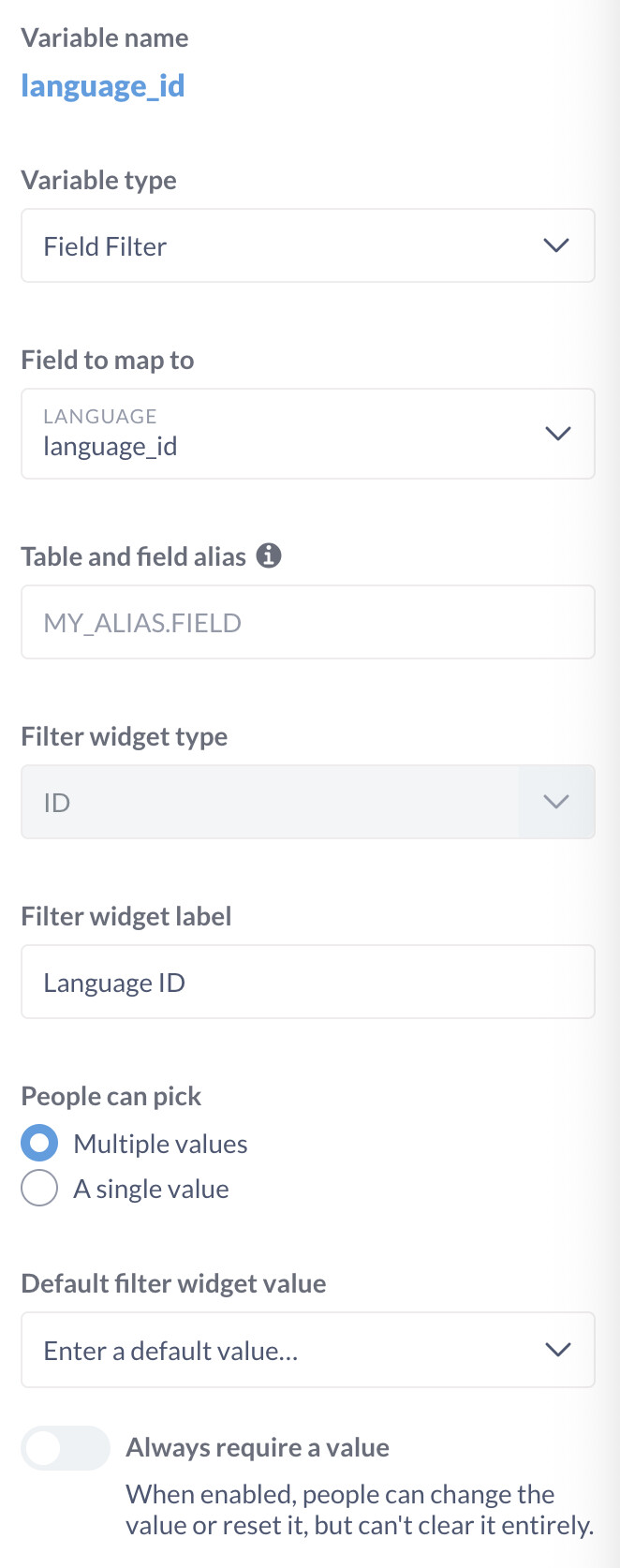620x1568 pixels.
Task: Open the Field Filter variable type dropdown
Action: (x=281, y=245)
